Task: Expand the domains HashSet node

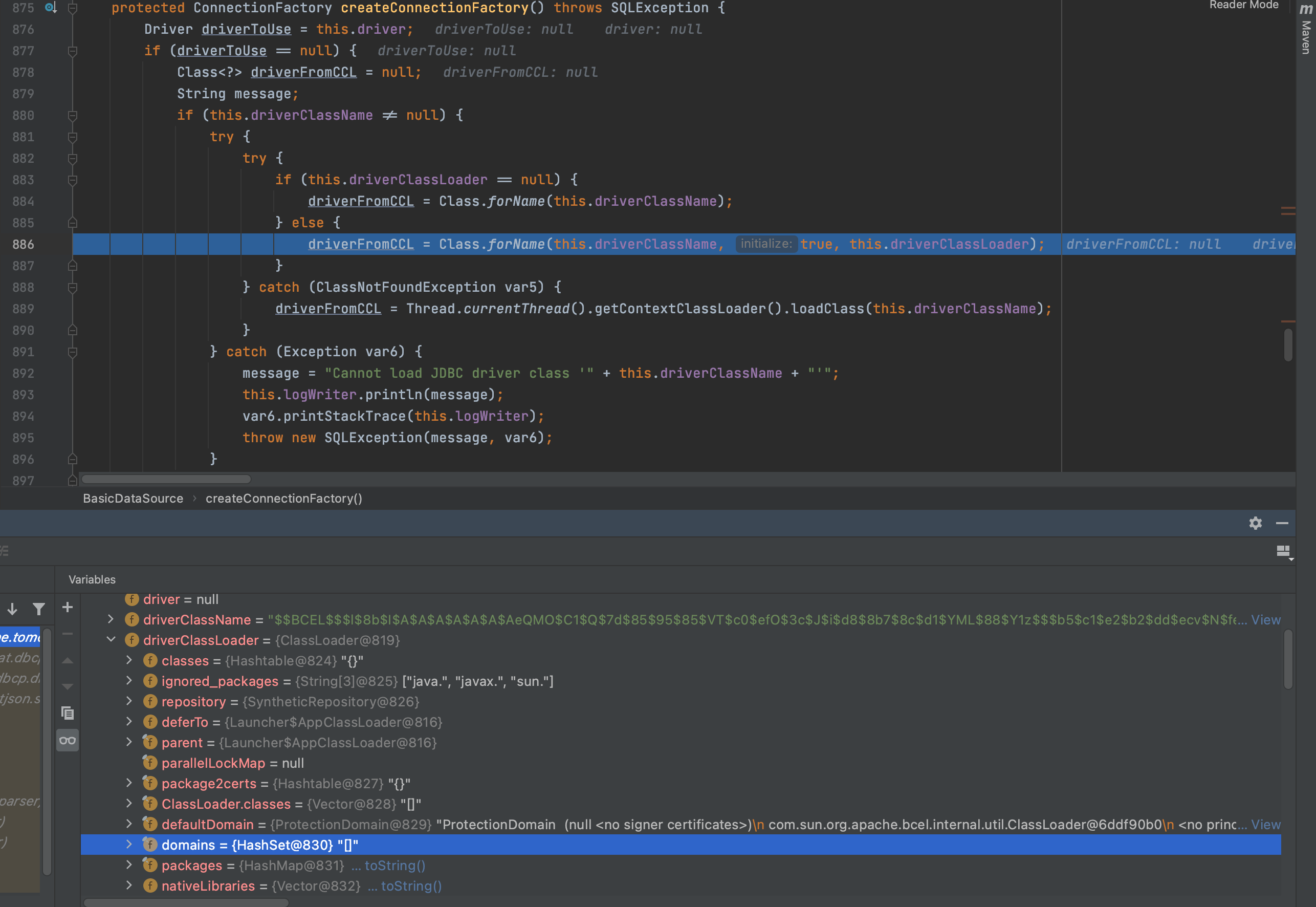Action: pos(129,845)
